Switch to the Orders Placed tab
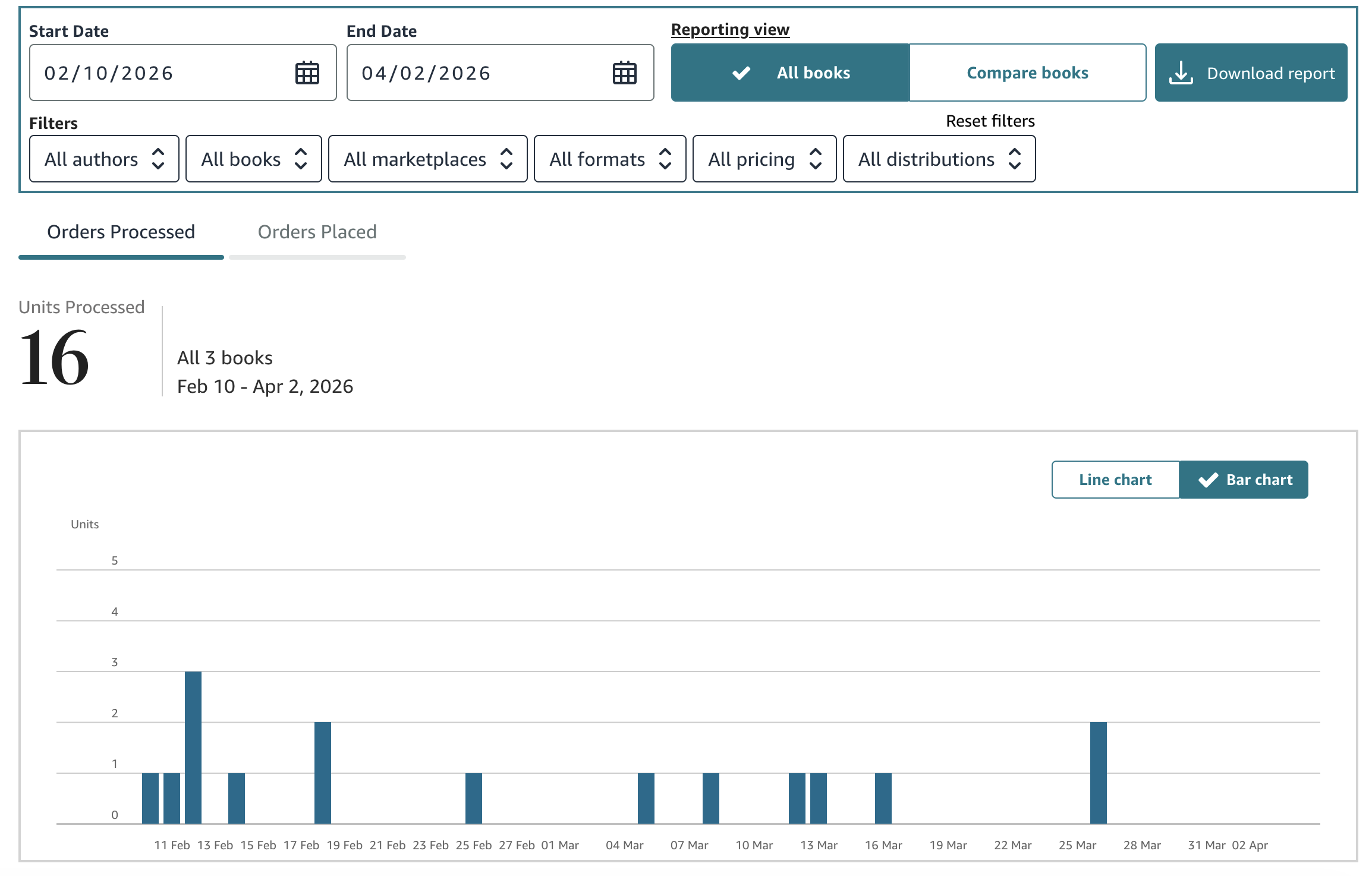 317,232
